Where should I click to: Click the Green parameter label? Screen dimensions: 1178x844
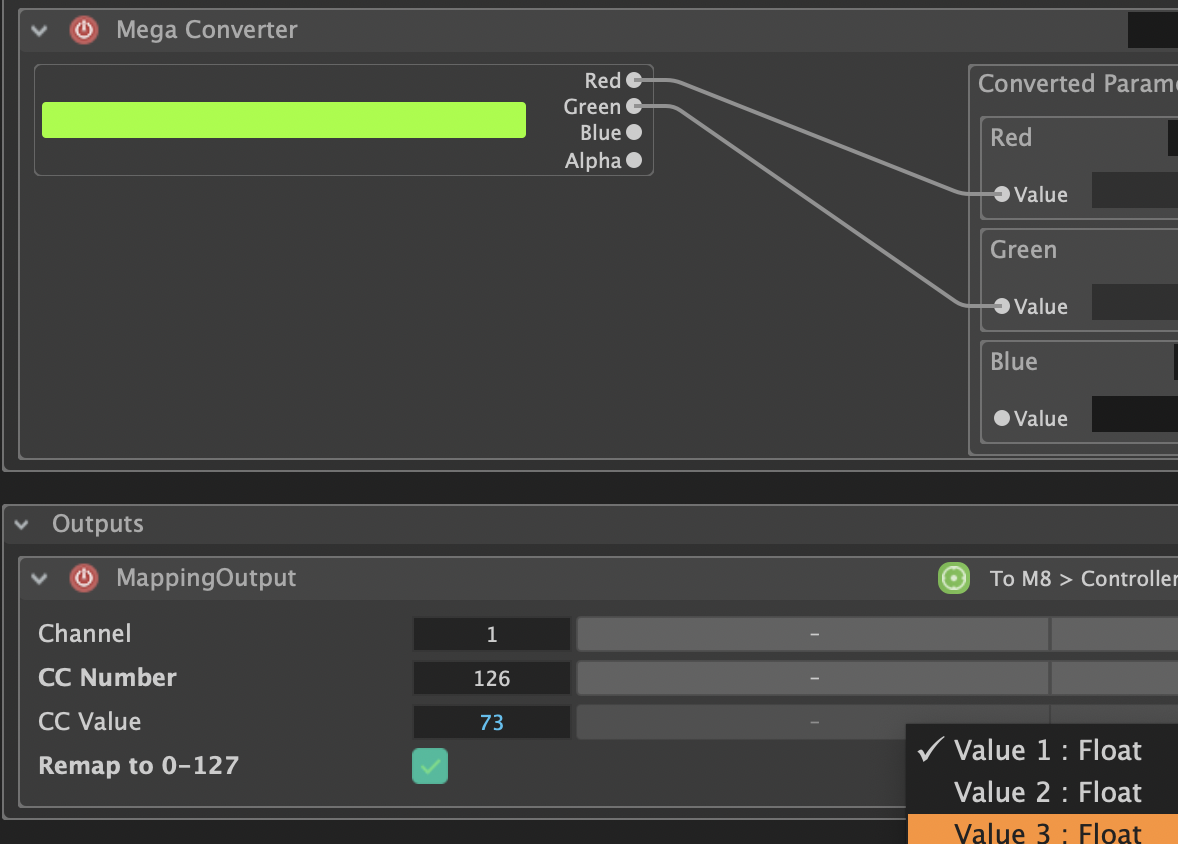pyautogui.click(x=1023, y=250)
